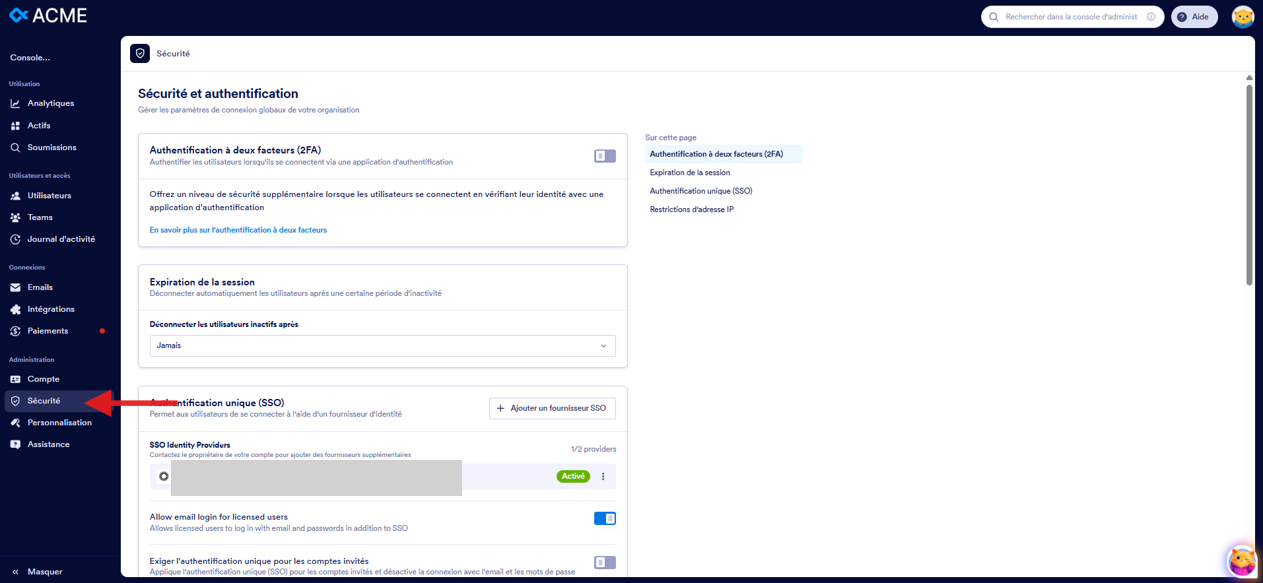The image size is (1263, 583).
Task: Open the 'Déconnecter les utilisateurs inactifs' dropdown
Action: (382, 345)
